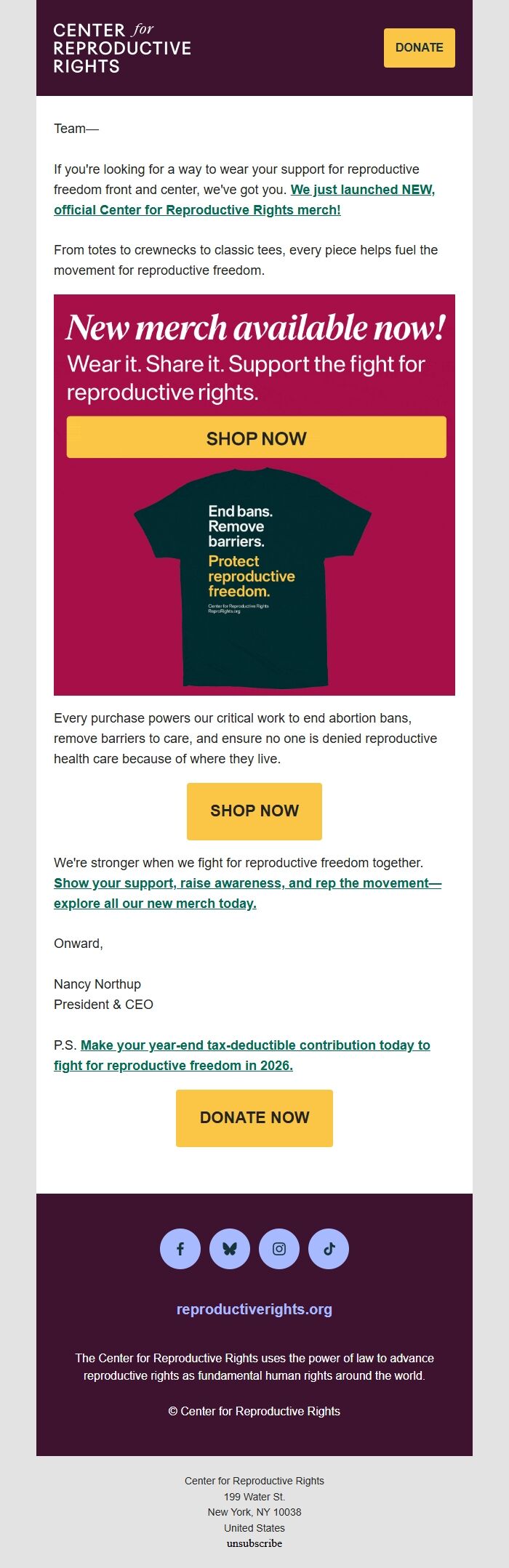Image resolution: width=509 pixels, height=1568 pixels.
Task: Click the copyright notice in the footer
Action: point(254,1411)
